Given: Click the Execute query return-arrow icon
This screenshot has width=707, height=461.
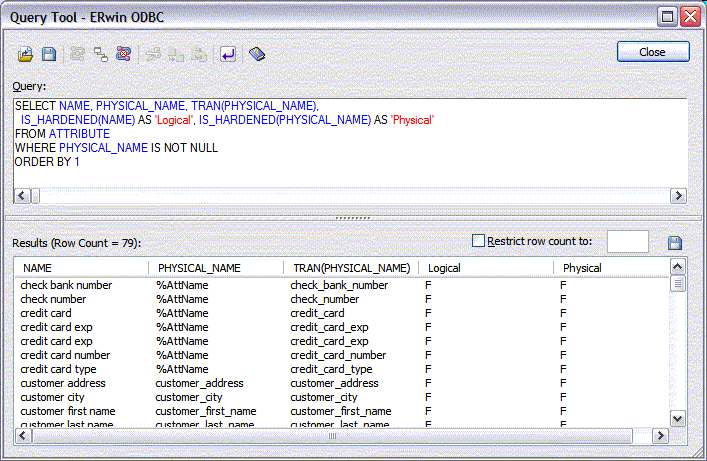Looking at the screenshot, I should (x=228, y=54).
